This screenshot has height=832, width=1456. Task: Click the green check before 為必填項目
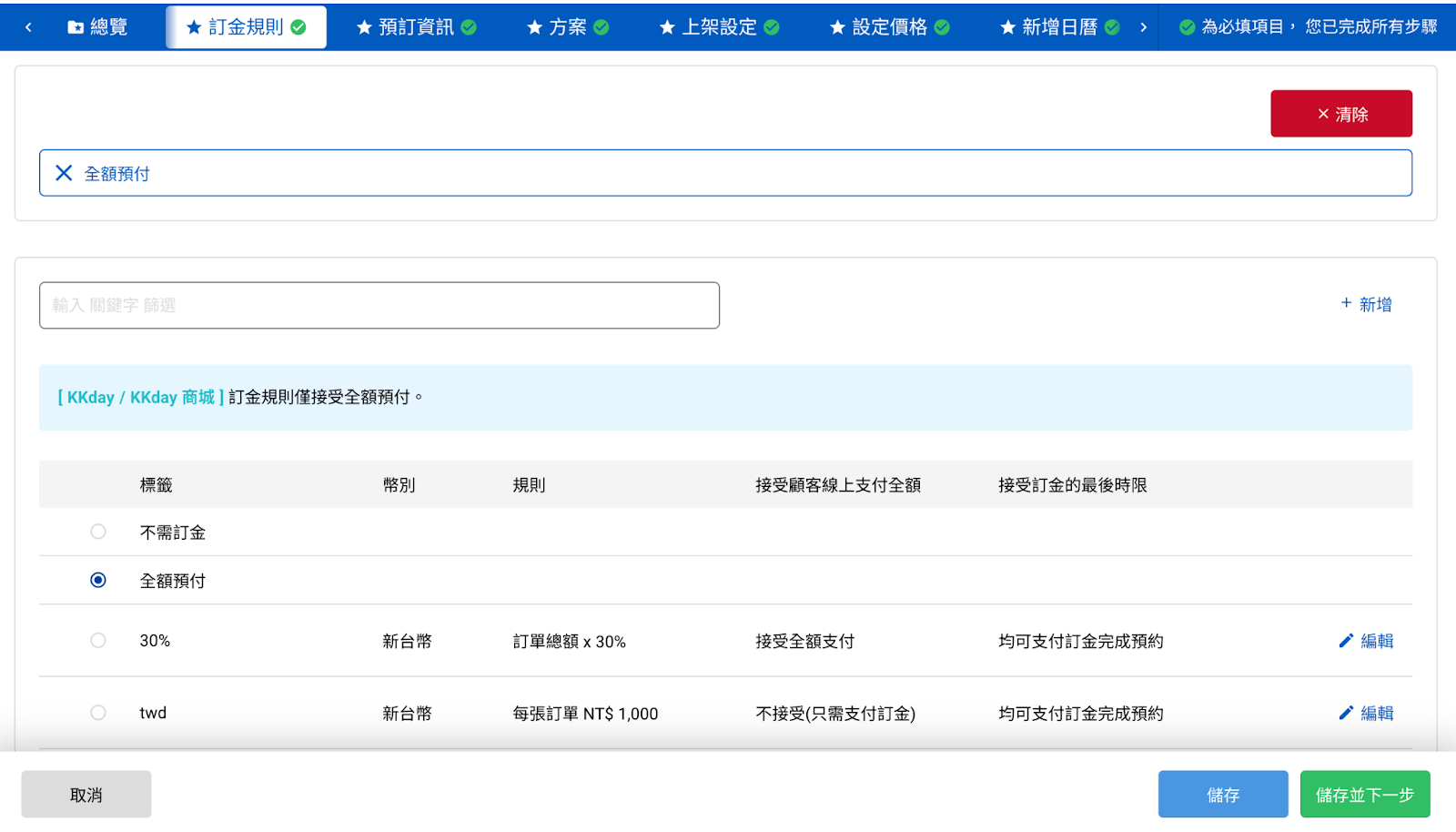[x=1187, y=27]
